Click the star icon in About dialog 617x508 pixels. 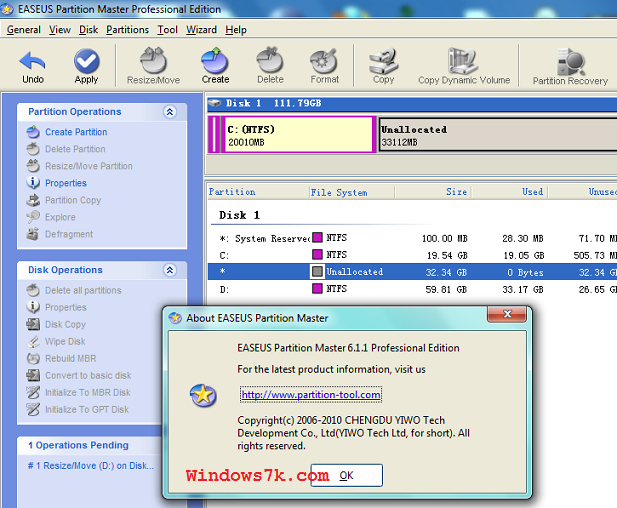tap(203, 395)
